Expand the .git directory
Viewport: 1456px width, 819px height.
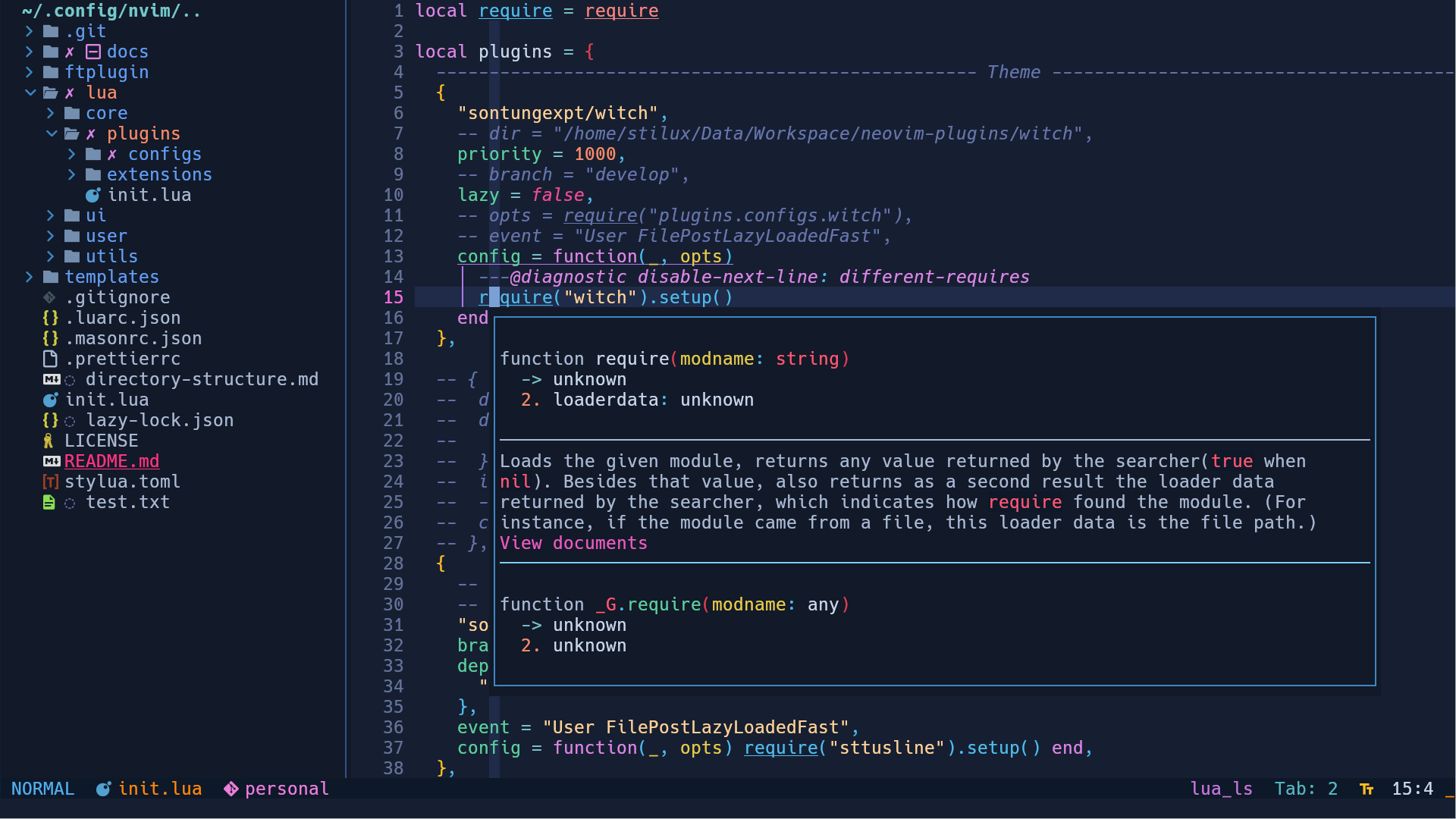(29, 31)
